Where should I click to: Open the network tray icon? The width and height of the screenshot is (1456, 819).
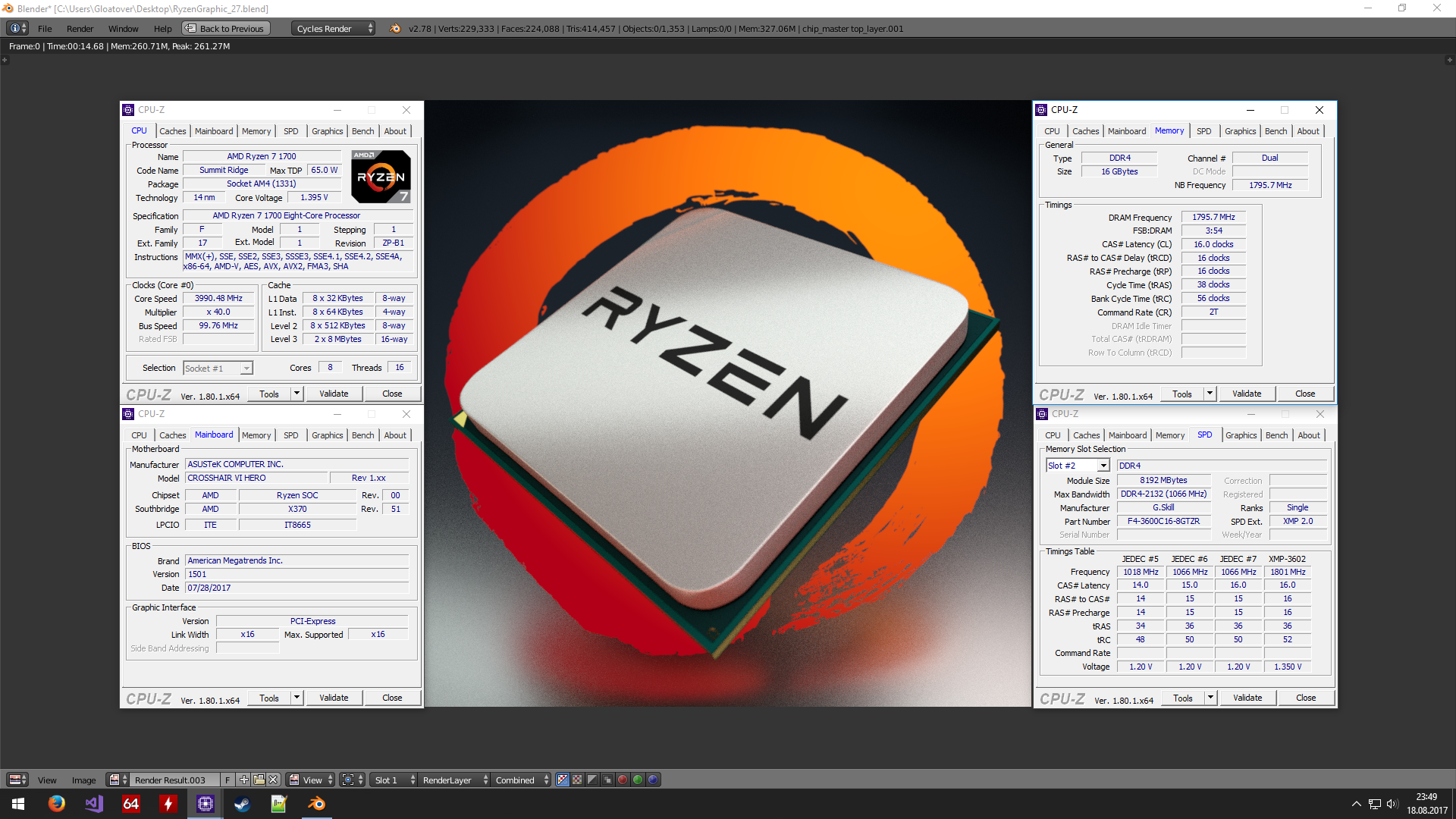(x=1374, y=804)
